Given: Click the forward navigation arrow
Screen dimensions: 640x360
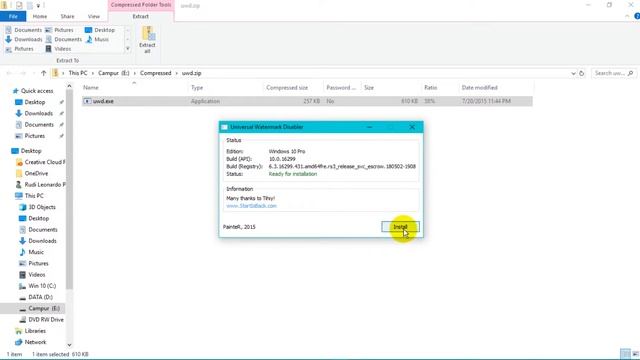Looking at the screenshot, I should (23, 73).
